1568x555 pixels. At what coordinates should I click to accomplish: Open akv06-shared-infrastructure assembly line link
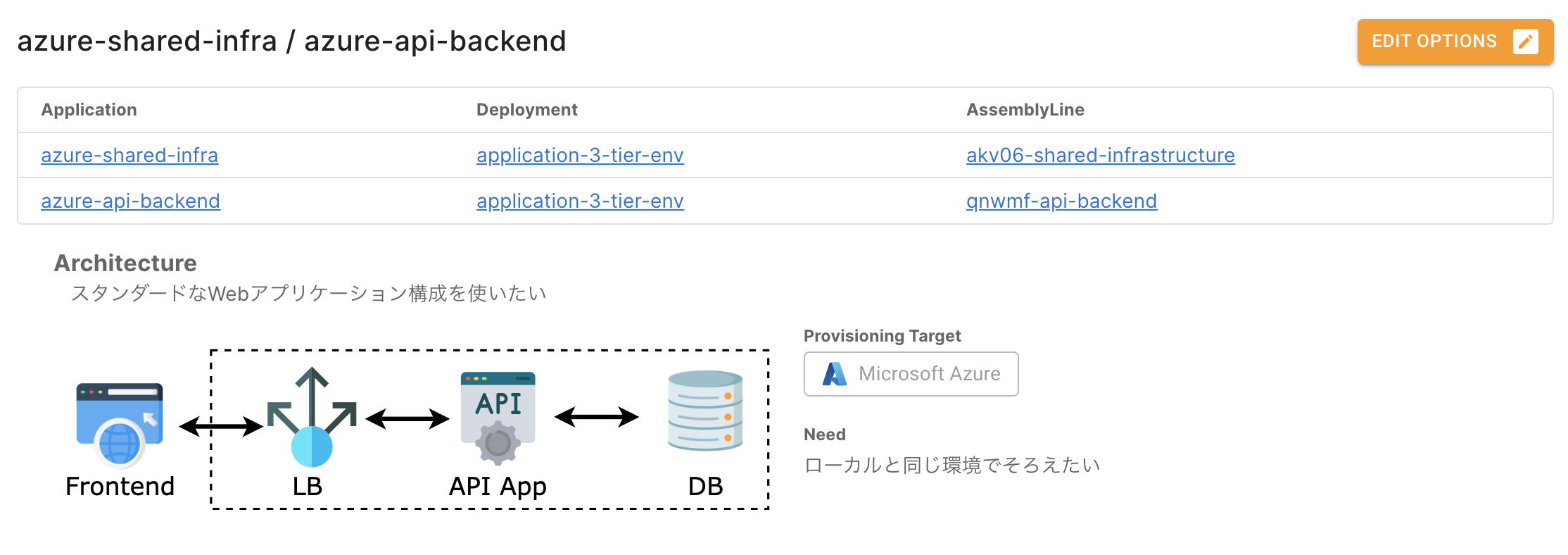pyautogui.click(x=1100, y=156)
